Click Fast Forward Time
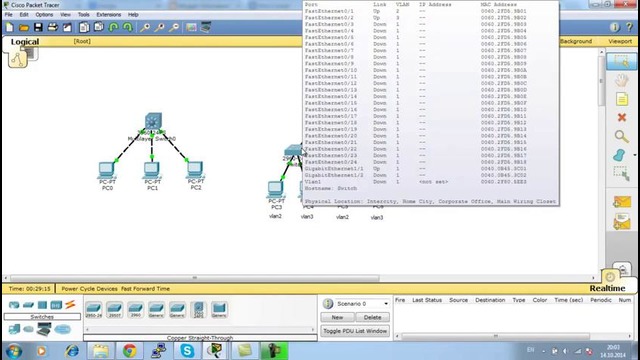The width and height of the screenshot is (640, 360). (145, 289)
